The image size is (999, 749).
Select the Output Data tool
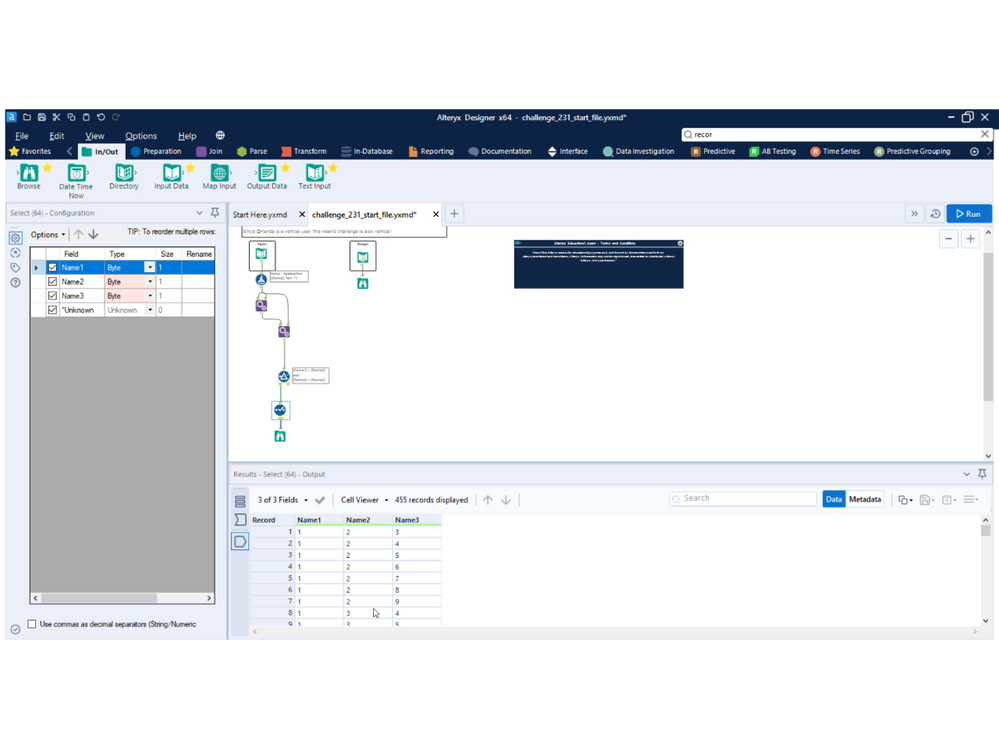[x=267, y=176]
